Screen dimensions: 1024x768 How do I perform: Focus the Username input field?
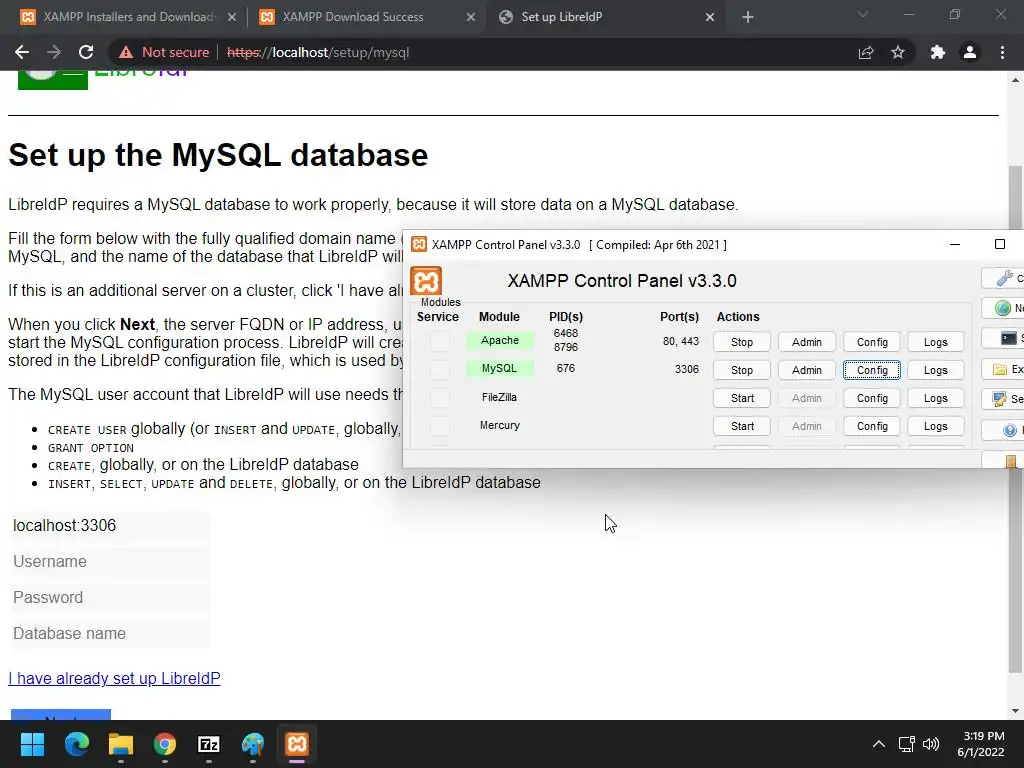pyautogui.click(x=110, y=562)
